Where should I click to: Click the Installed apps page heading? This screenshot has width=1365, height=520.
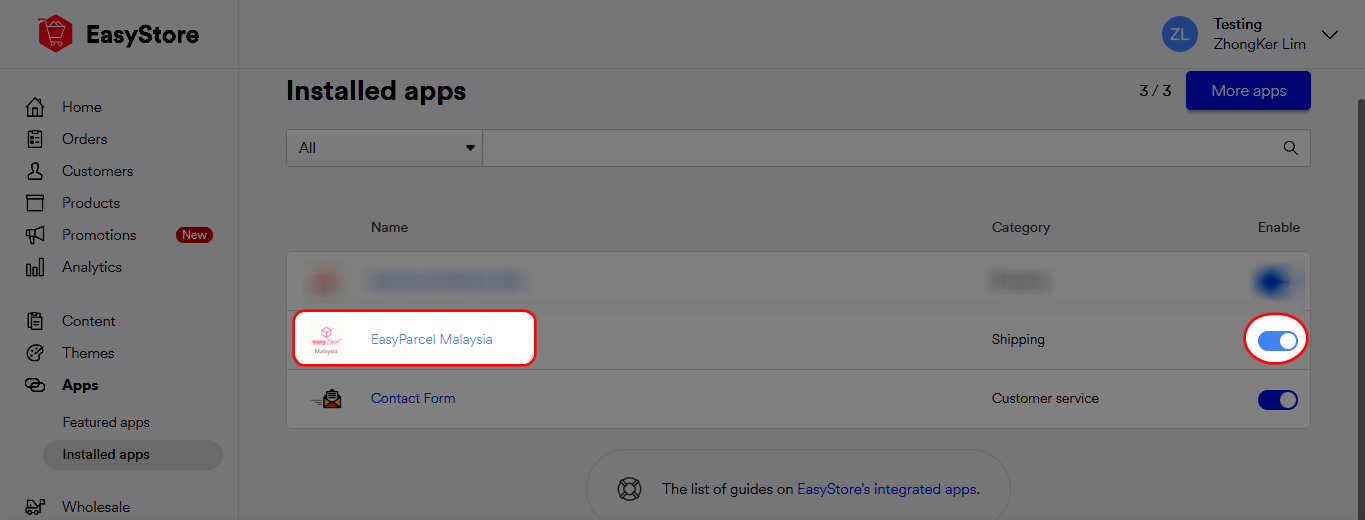pos(376,91)
